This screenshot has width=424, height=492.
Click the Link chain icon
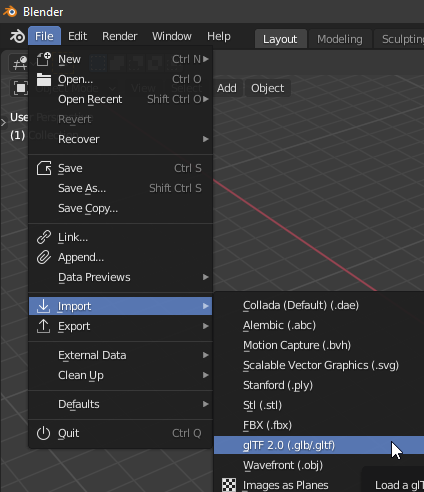[x=44, y=237]
